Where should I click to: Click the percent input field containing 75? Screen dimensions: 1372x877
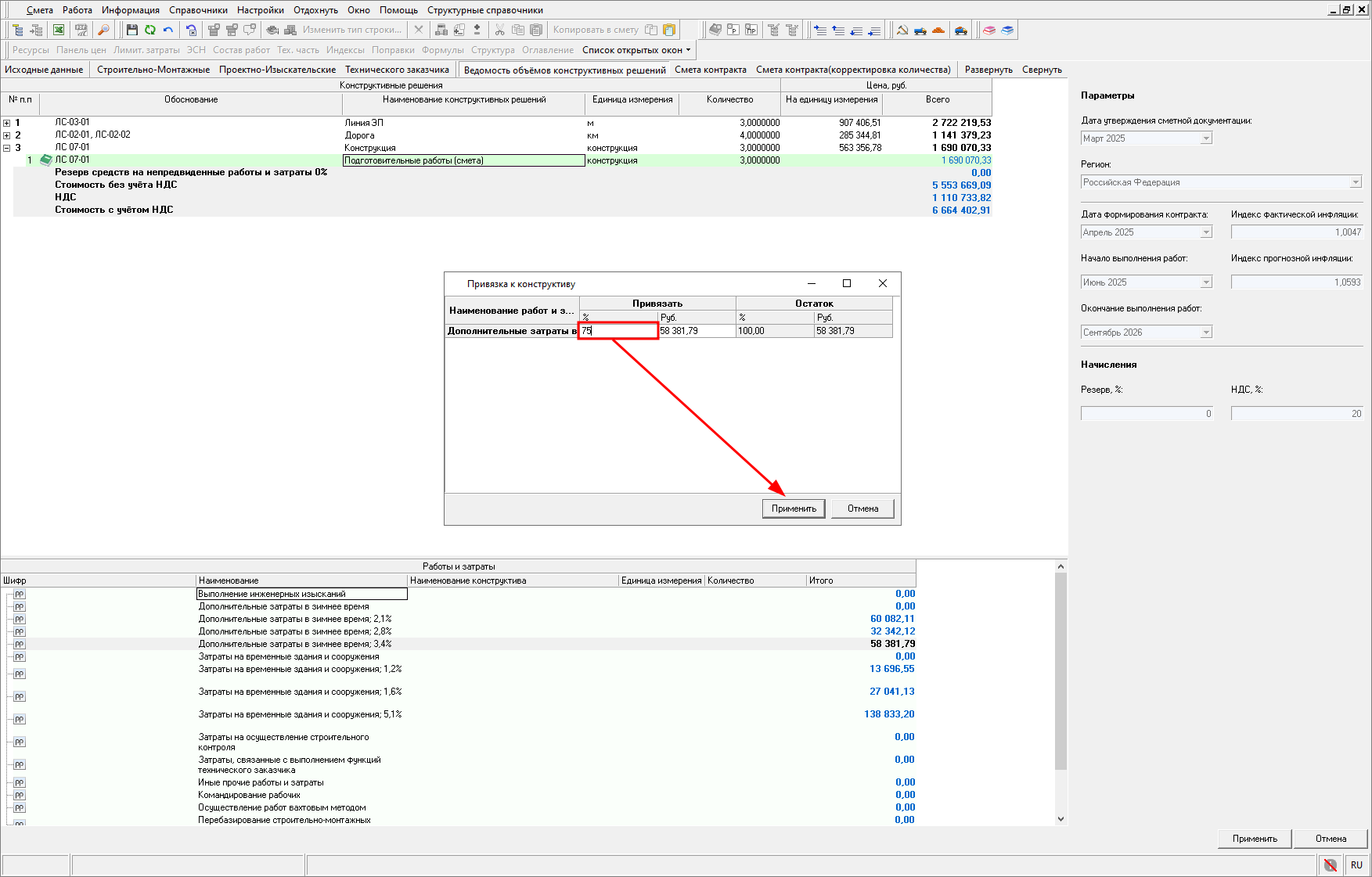(x=618, y=331)
